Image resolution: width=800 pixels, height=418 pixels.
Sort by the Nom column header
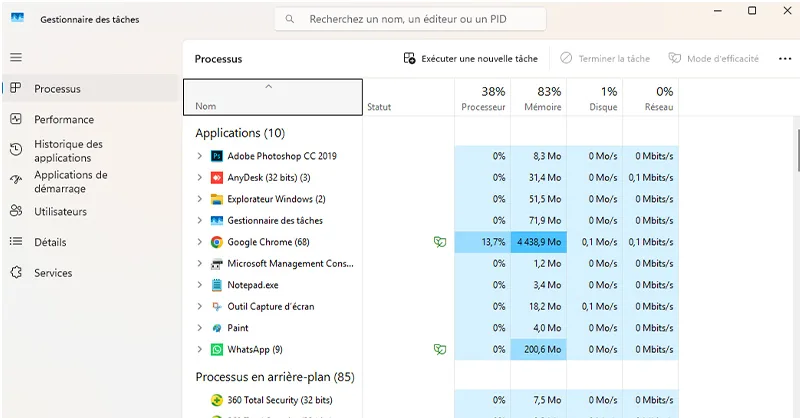273,97
